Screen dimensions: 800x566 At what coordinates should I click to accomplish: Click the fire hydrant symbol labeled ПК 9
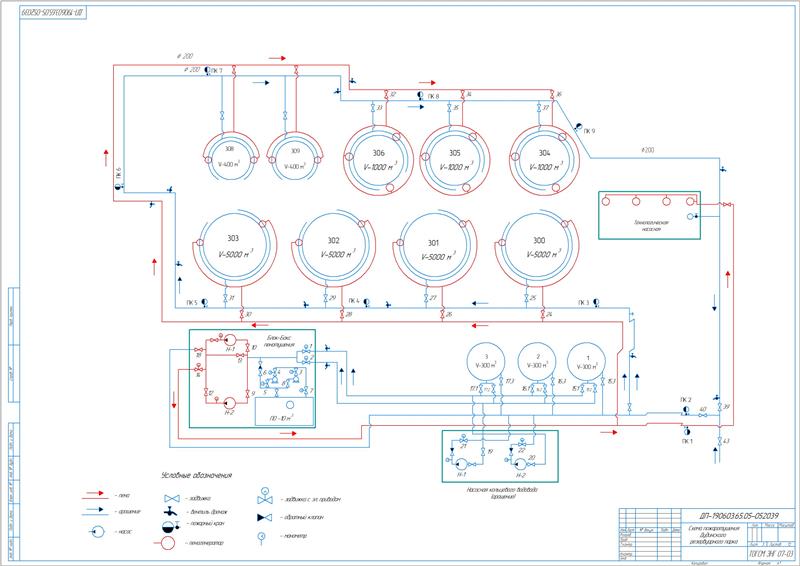click(578, 127)
